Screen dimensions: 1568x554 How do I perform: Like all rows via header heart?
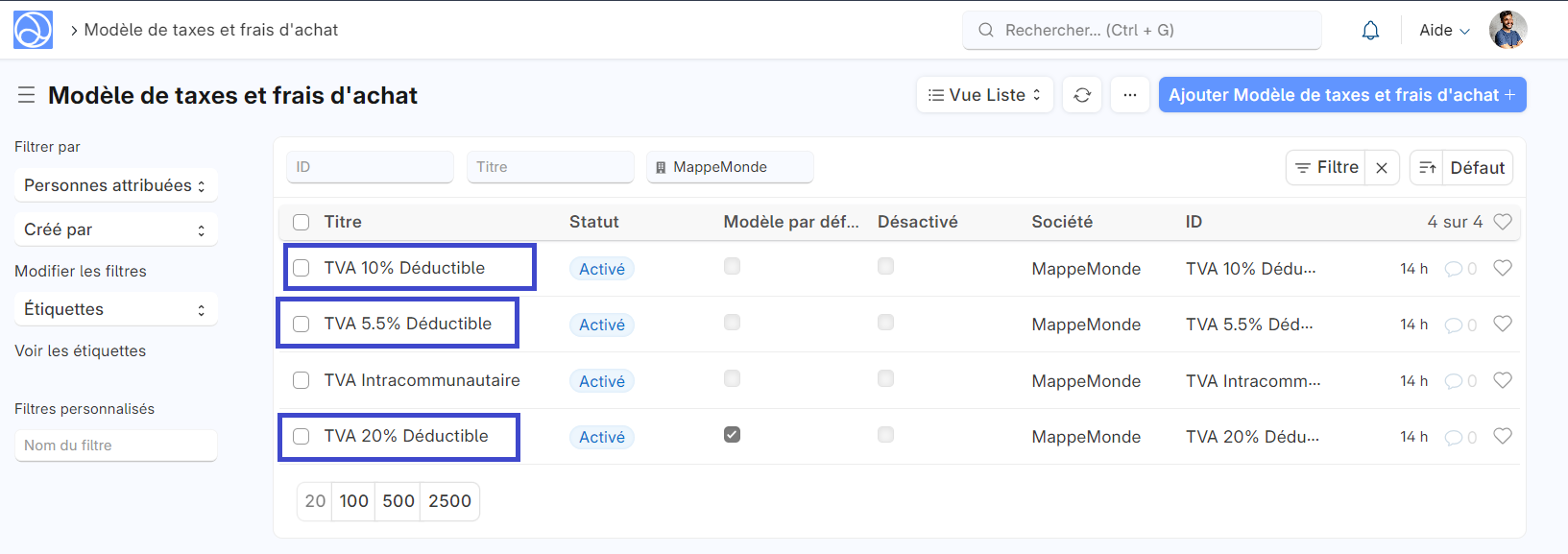[1503, 222]
